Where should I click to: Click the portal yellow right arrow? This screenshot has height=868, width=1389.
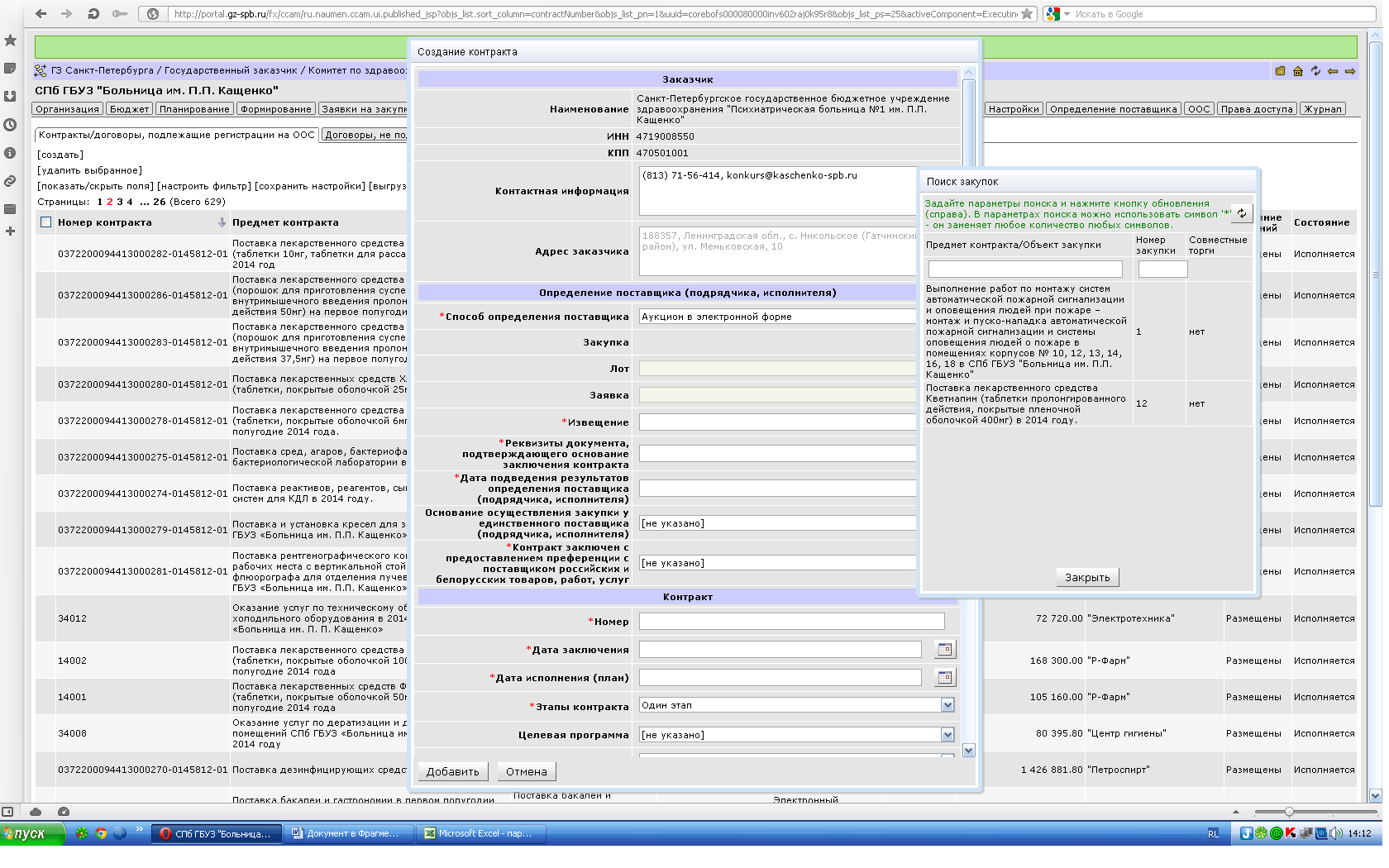tap(1350, 71)
